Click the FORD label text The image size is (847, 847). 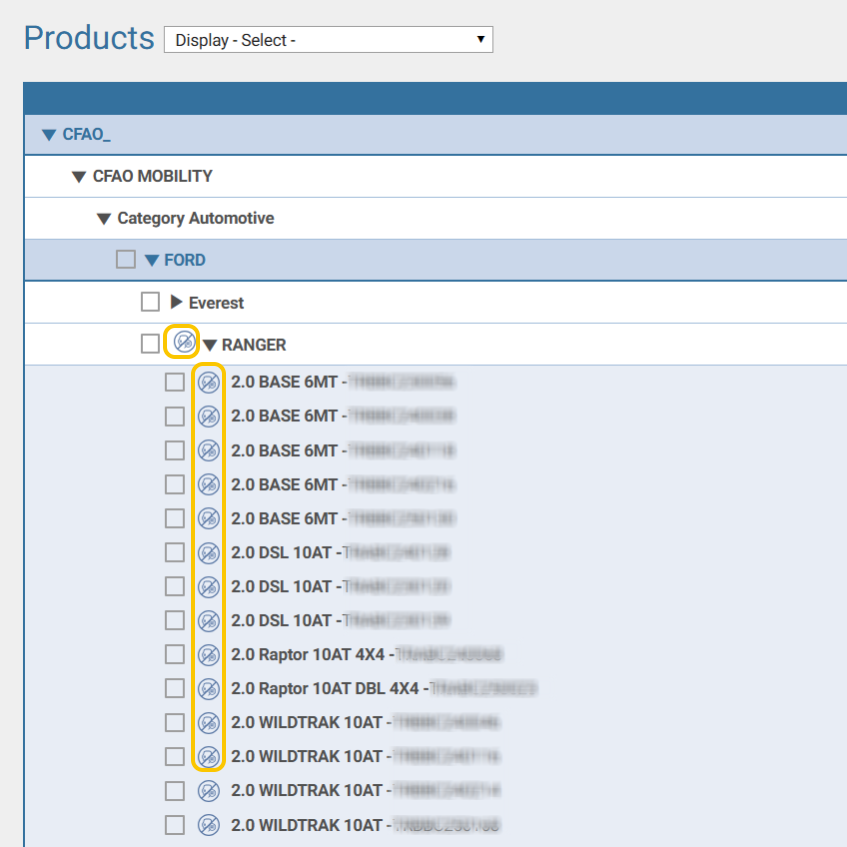(x=185, y=260)
